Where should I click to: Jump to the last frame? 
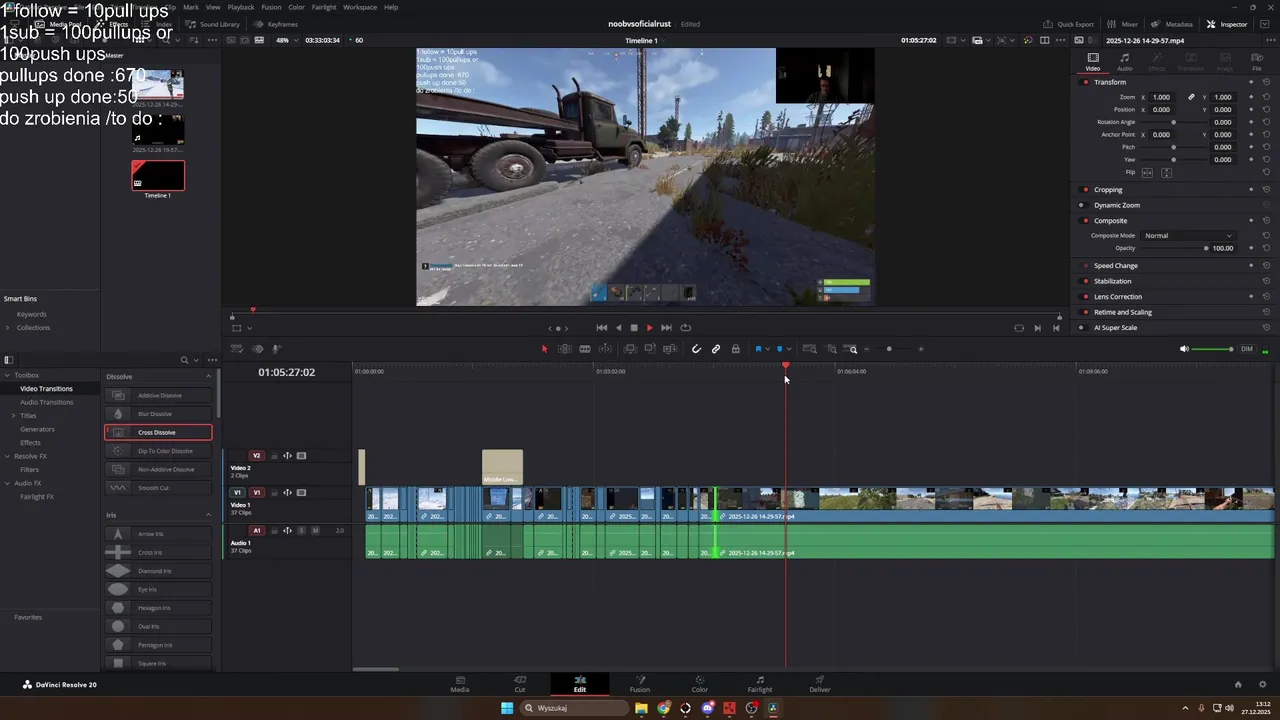tap(666, 328)
